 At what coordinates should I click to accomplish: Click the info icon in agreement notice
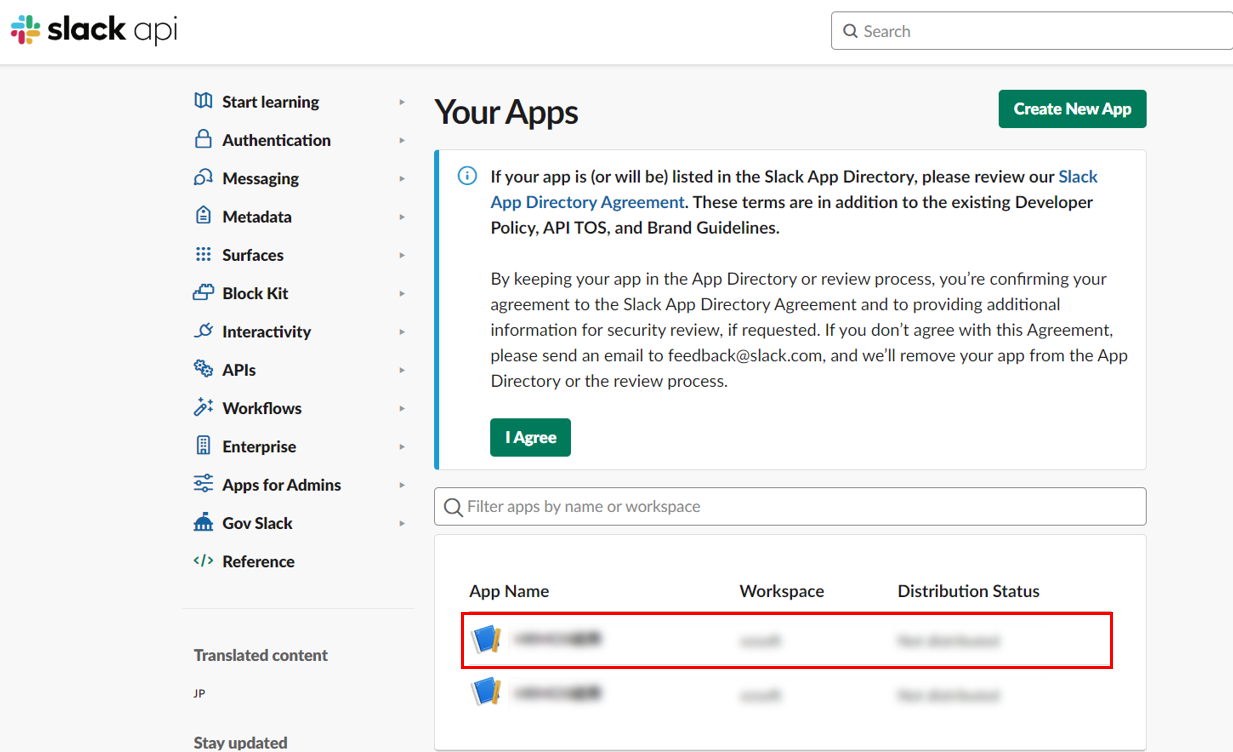click(467, 176)
